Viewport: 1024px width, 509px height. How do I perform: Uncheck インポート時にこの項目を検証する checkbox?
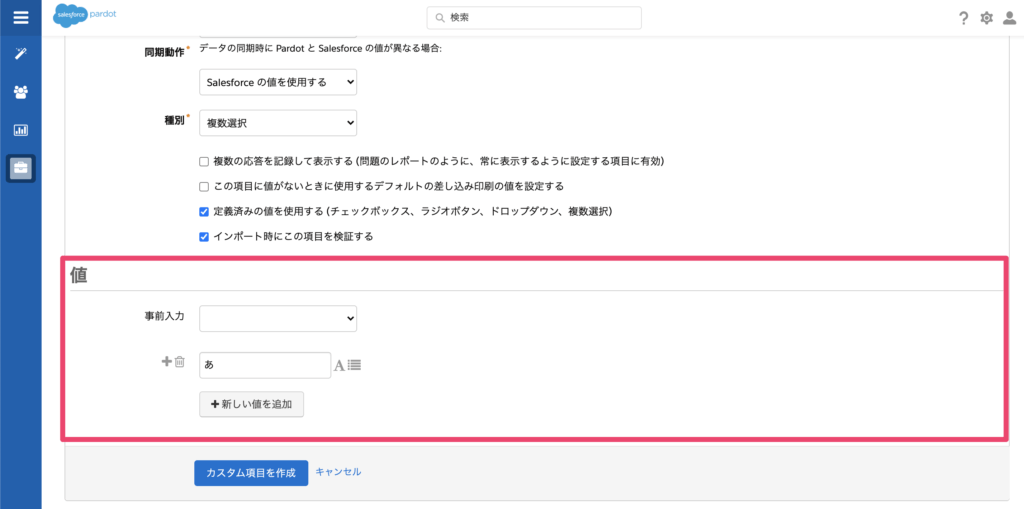coord(204,237)
